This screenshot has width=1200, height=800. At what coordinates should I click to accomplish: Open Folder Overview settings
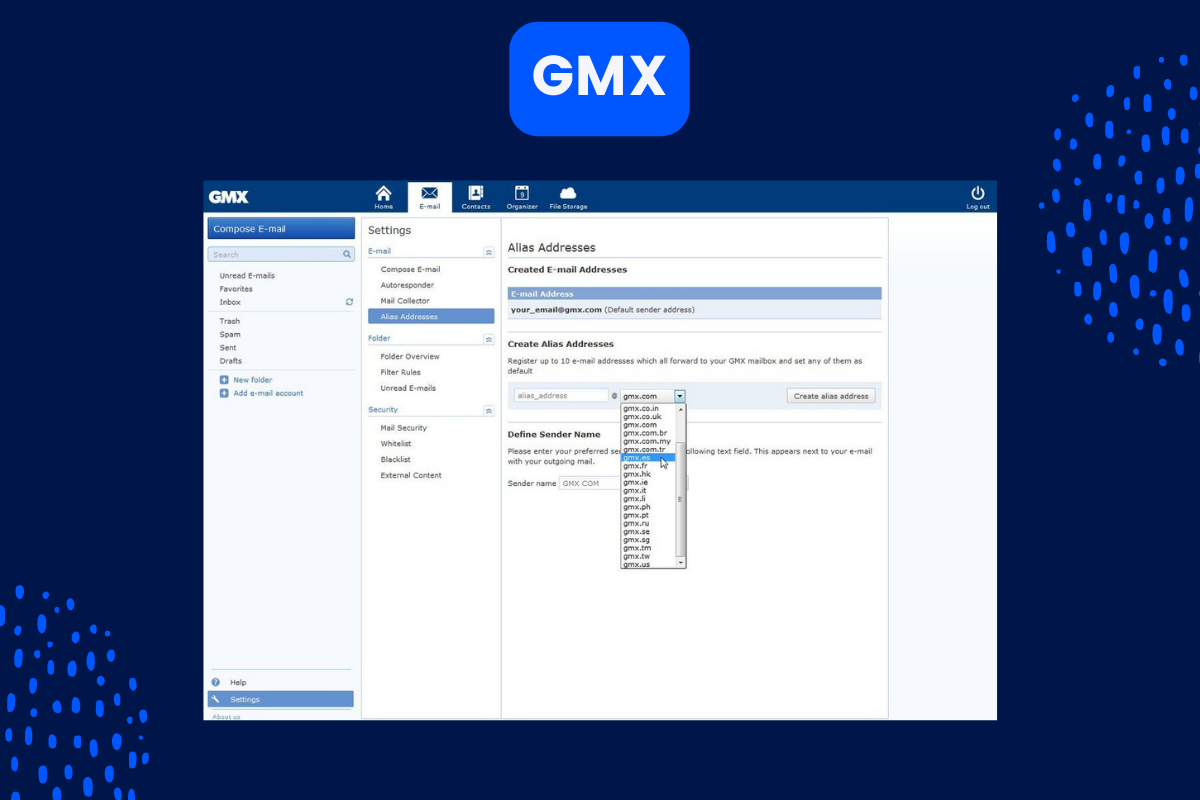click(x=410, y=356)
